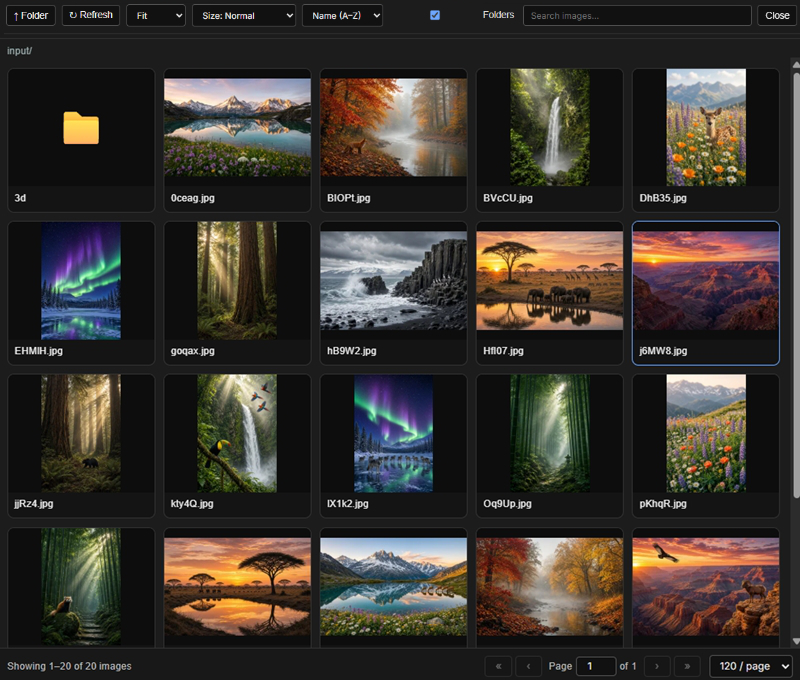Screen dimensions: 800x680
Task: Click the vertical scrollbar thumb
Action: (796, 286)
